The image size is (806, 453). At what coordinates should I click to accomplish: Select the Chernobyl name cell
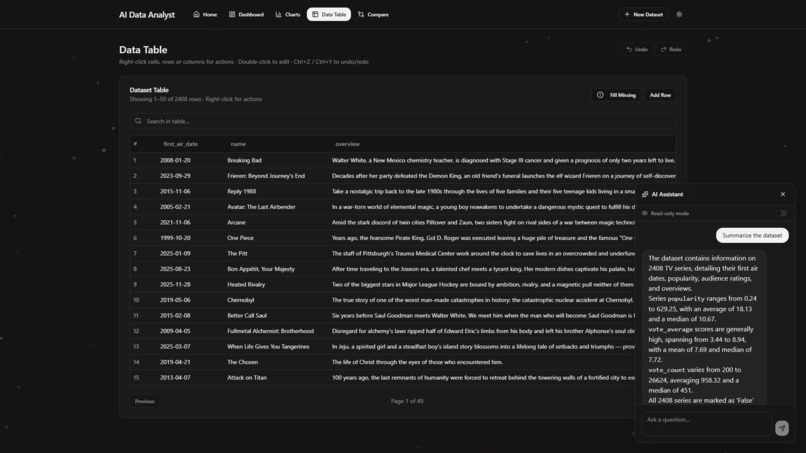click(241, 300)
